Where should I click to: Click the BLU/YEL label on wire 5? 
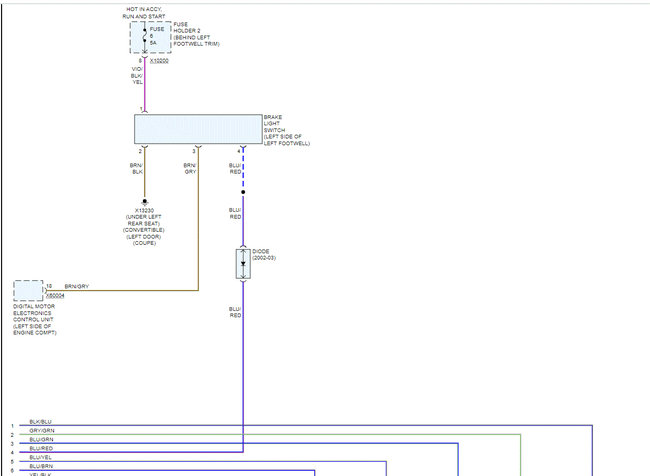pyautogui.click(x=41, y=457)
